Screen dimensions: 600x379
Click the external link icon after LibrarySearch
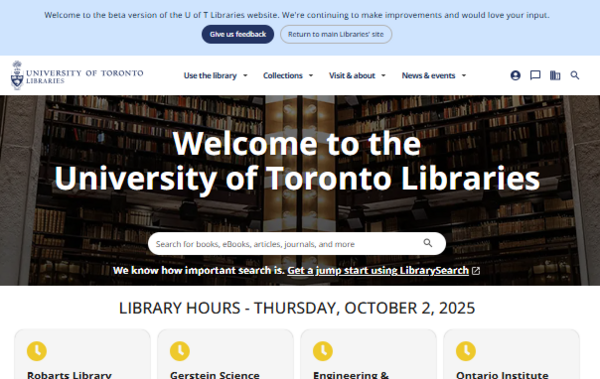pyautogui.click(x=476, y=271)
